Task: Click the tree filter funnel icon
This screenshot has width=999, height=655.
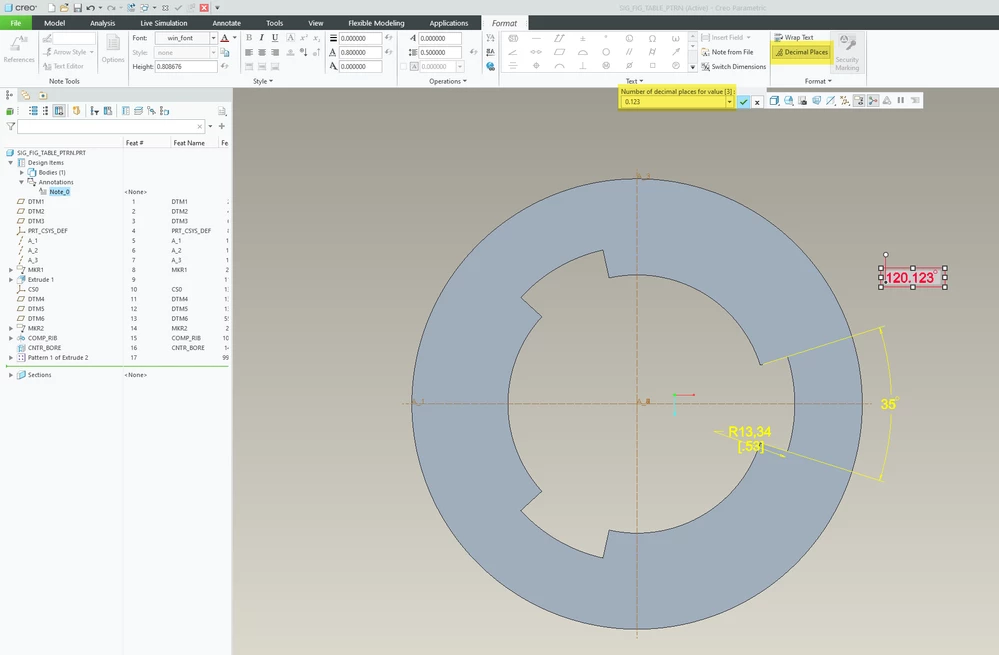Action: click(x=10, y=126)
